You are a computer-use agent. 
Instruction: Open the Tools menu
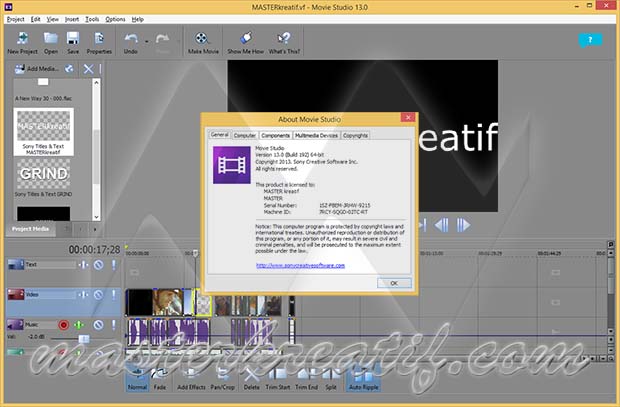pyautogui.click(x=92, y=19)
